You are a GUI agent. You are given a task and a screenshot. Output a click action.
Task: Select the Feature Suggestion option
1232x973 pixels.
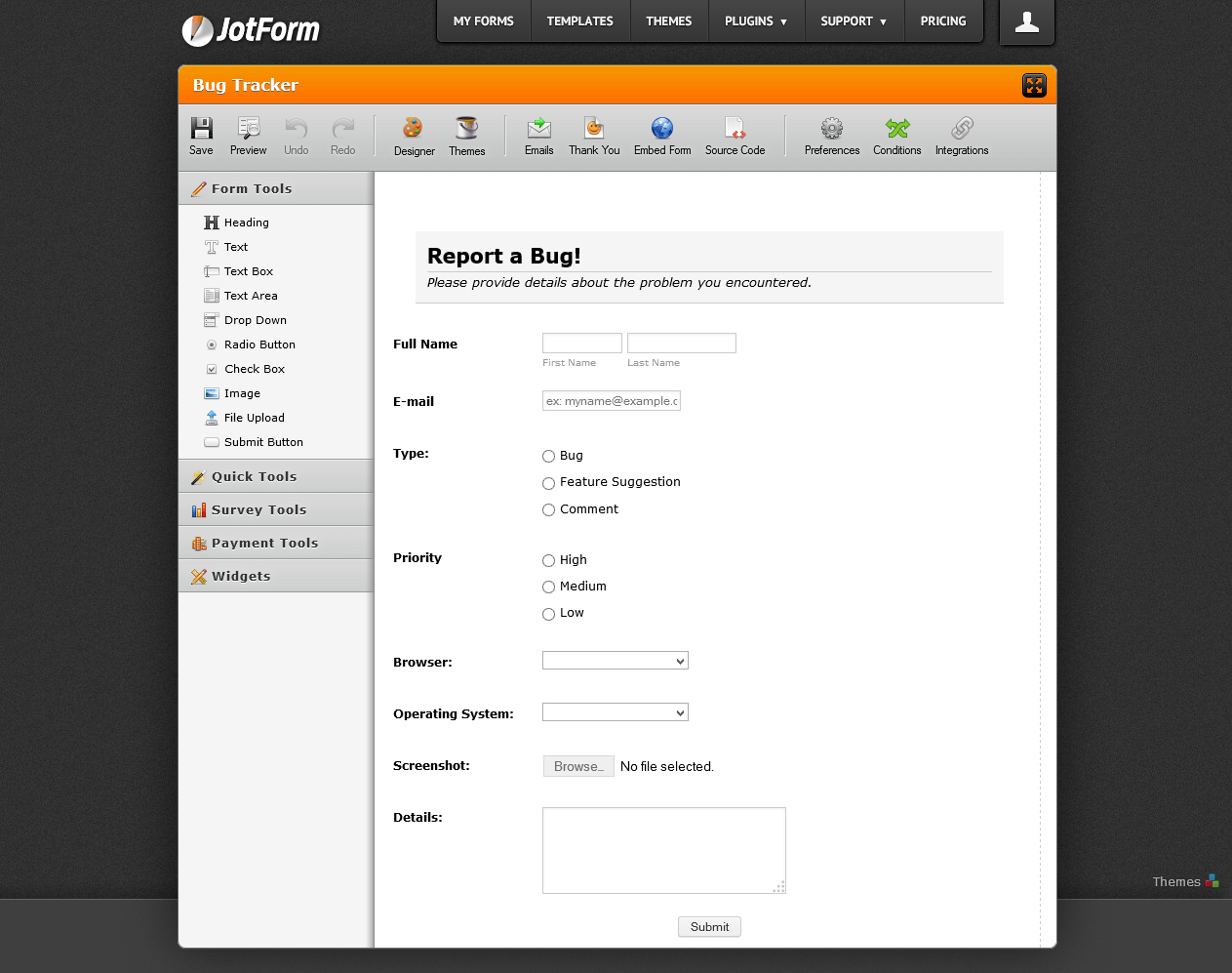point(549,483)
